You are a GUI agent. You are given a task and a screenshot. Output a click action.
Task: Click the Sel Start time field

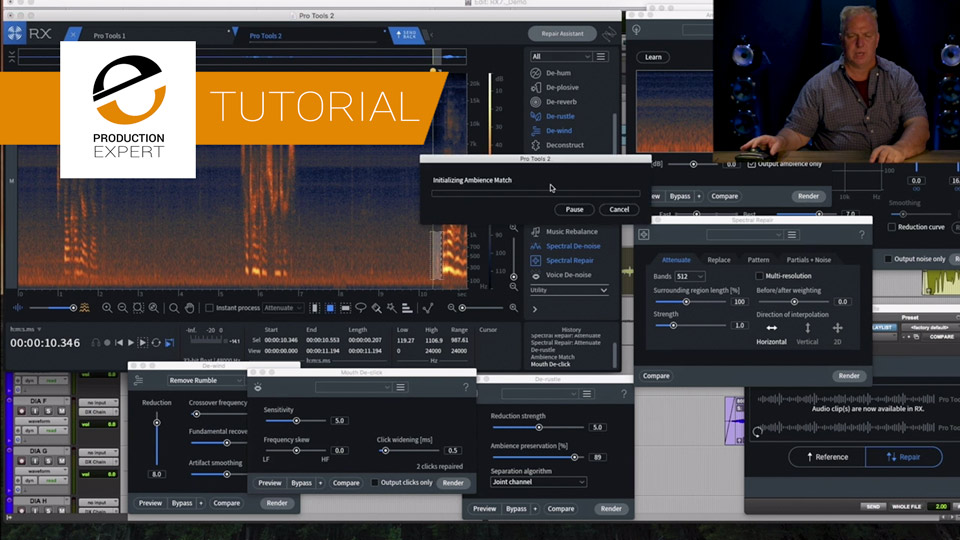[281, 340]
